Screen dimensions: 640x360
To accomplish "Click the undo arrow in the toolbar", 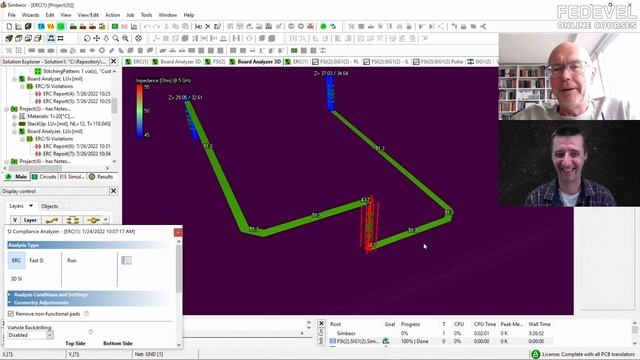I will tap(147, 26).
